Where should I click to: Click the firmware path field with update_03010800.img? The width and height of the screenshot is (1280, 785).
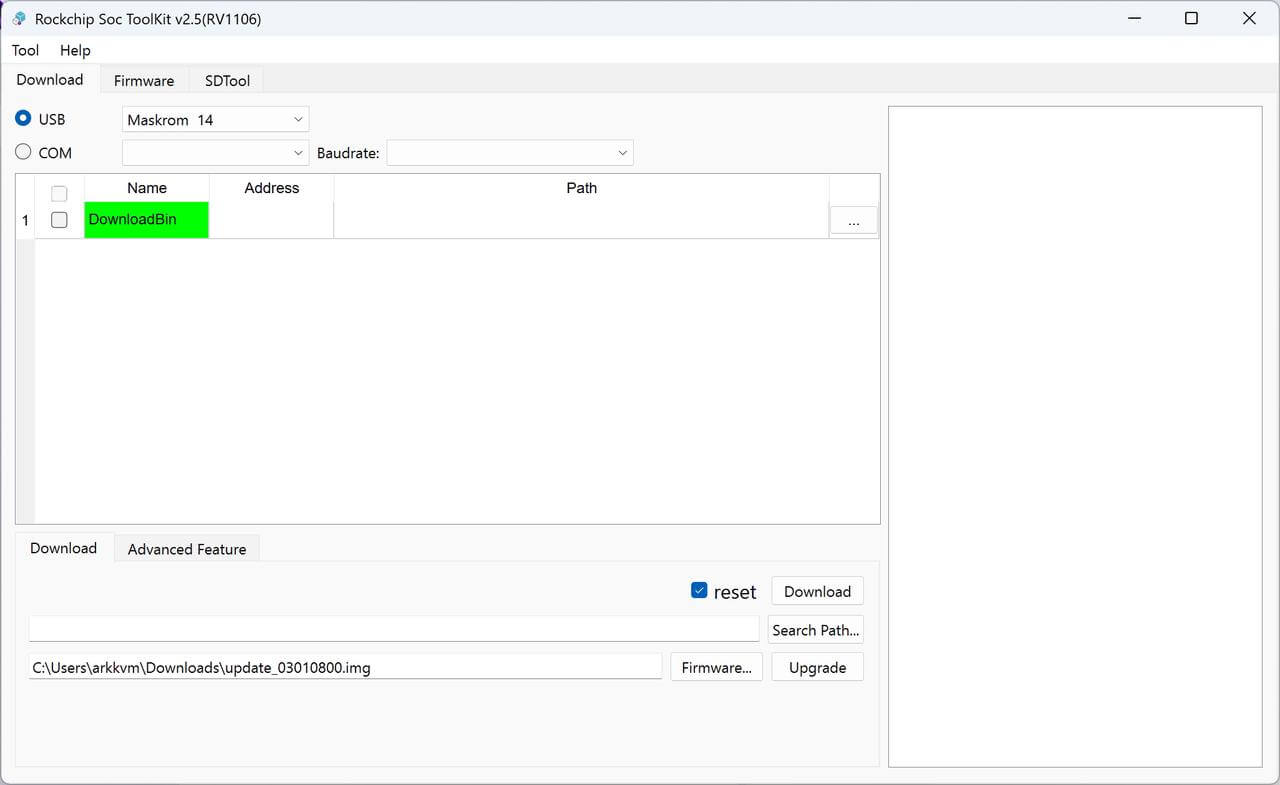[345, 667]
